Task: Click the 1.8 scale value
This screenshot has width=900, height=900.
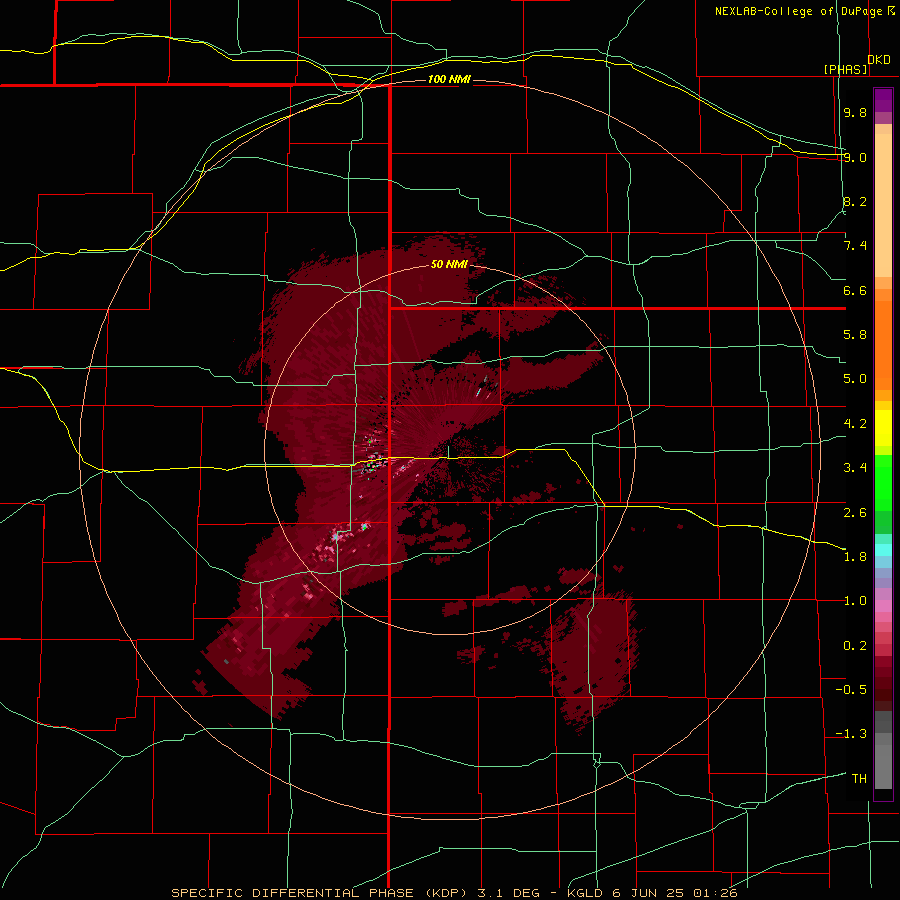Action: coord(855,557)
